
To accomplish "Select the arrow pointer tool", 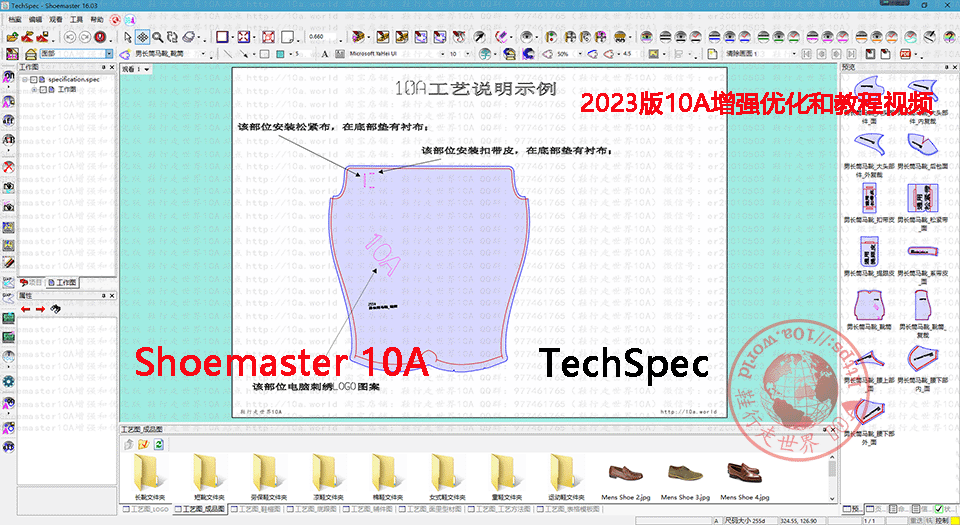I will (x=127, y=37).
